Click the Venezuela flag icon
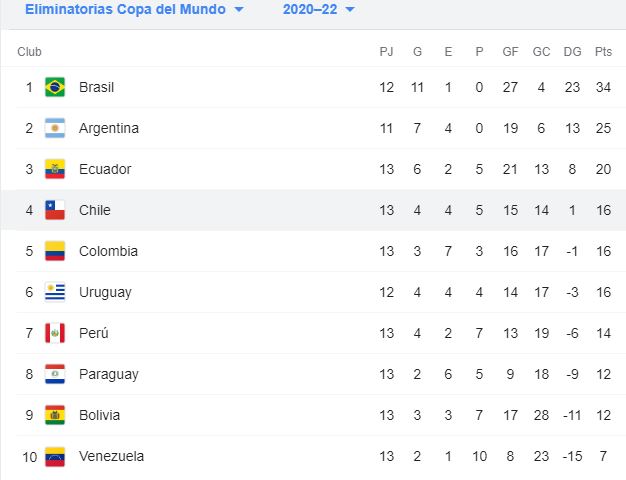This screenshot has width=626, height=480. tap(55, 456)
